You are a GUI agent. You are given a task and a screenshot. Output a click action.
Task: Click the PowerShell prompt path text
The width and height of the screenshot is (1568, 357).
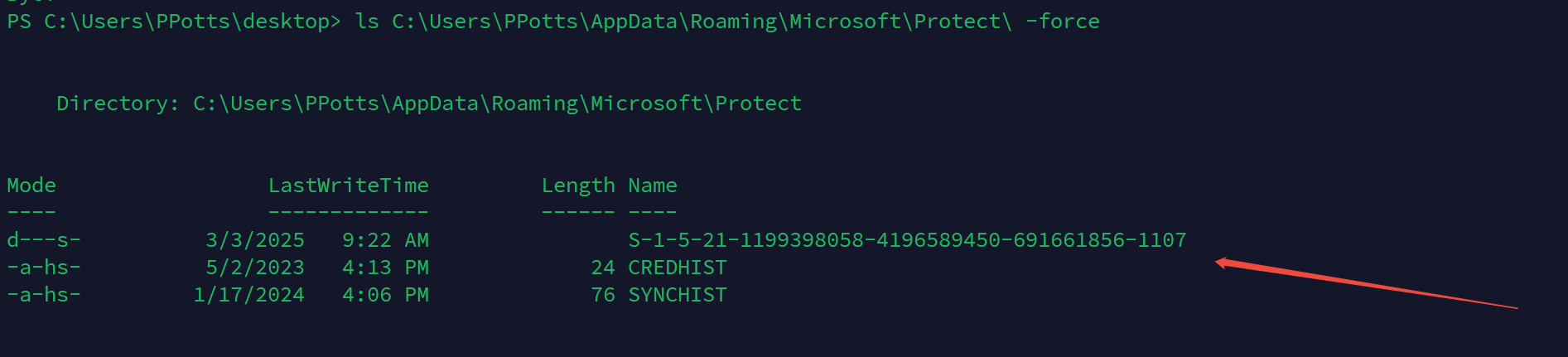pos(173,22)
